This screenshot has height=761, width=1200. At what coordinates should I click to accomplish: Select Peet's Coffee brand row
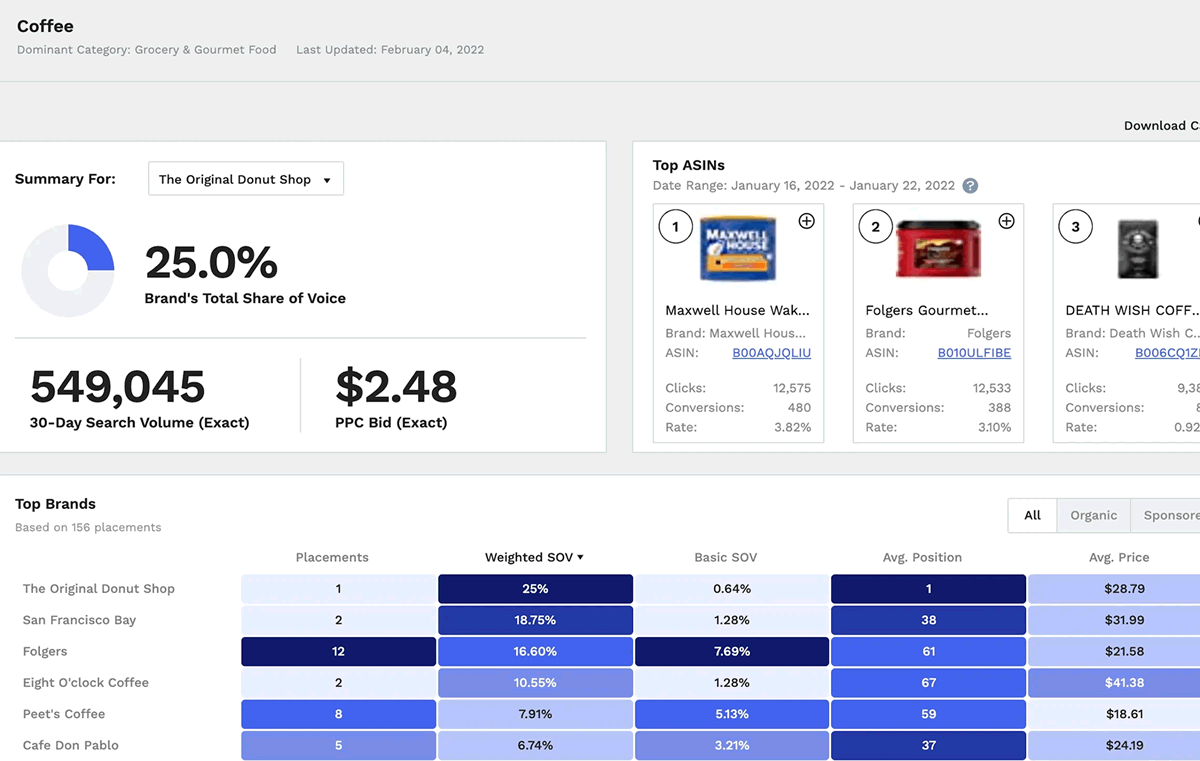64,714
